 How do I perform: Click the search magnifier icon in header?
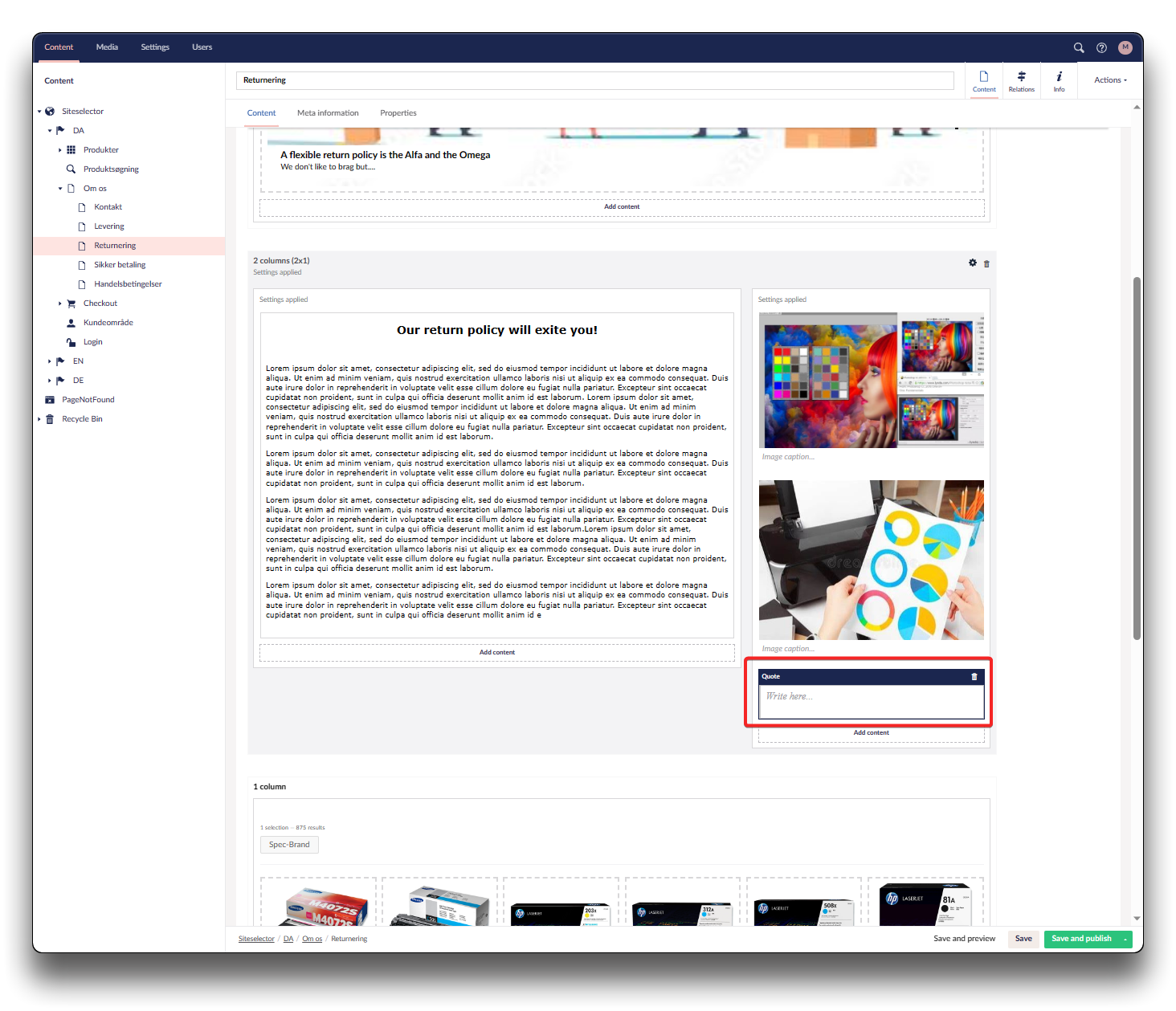tap(1079, 47)
